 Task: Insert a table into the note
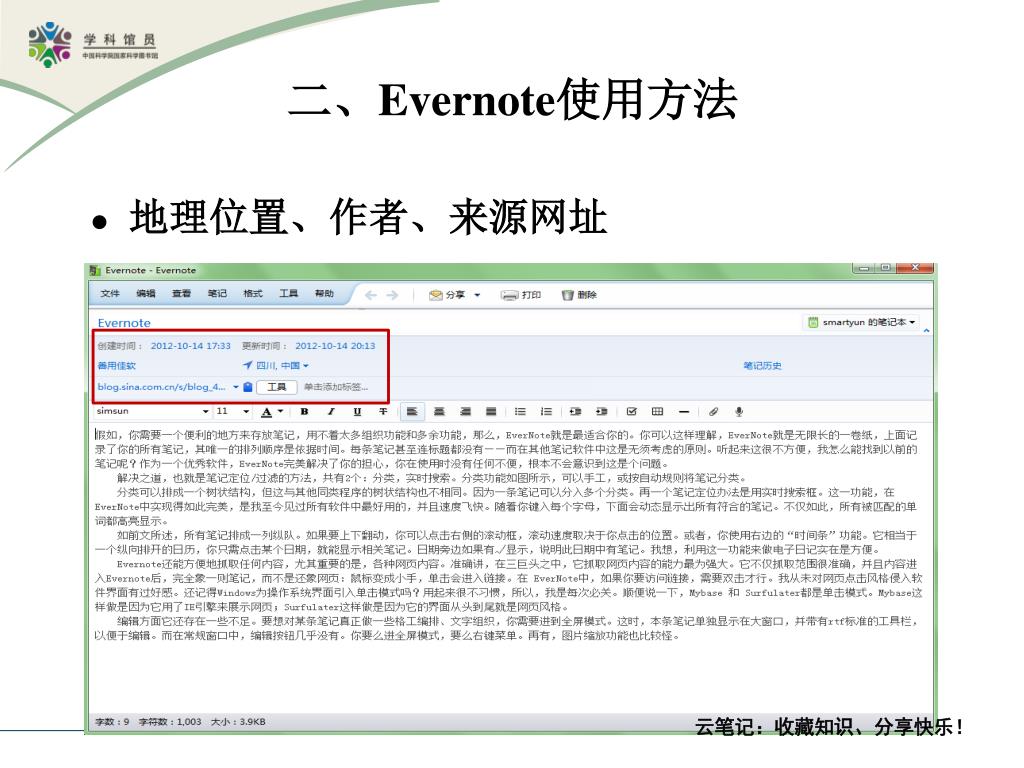658,411
